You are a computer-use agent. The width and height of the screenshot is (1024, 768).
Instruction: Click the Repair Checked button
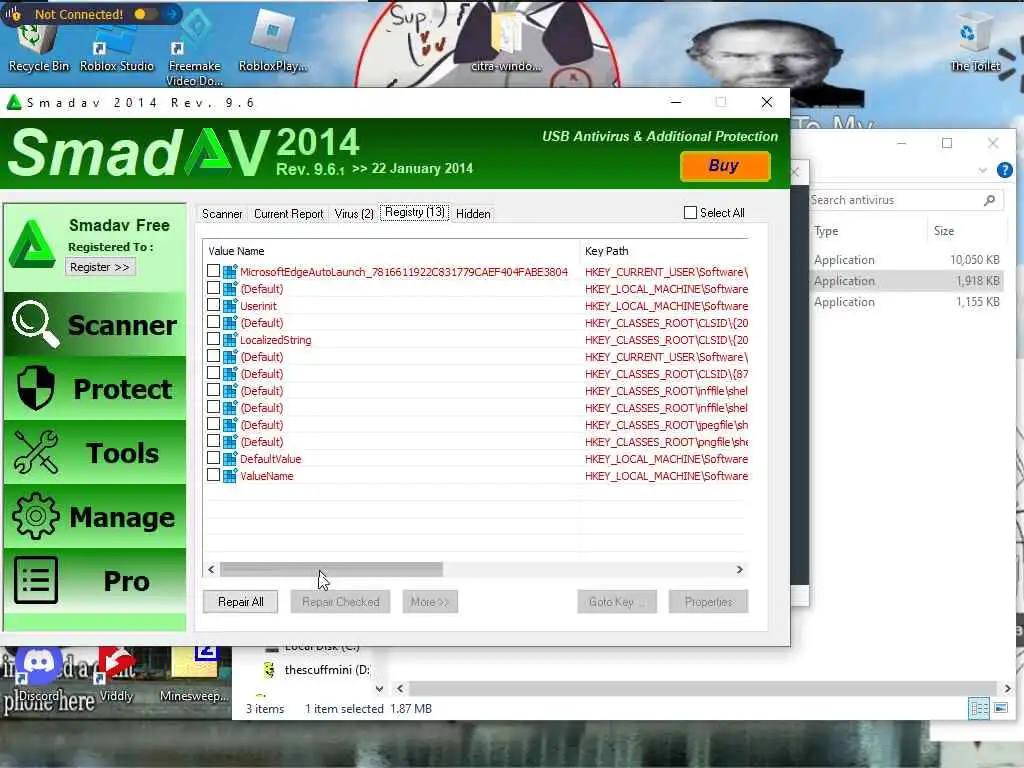click(x=340, y=601)
